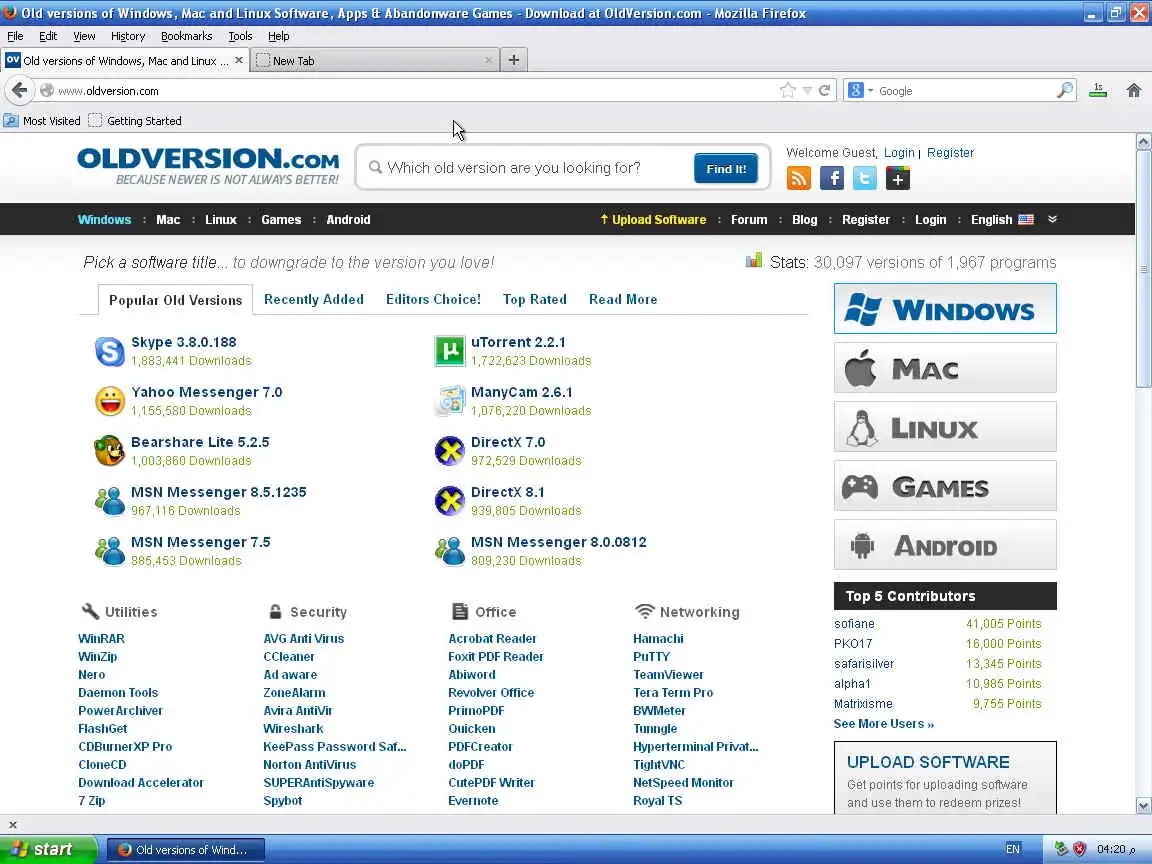Click the uTorrent 2.2.1 icon
The width and height of the screenshot is (1152, 864).
450,351
